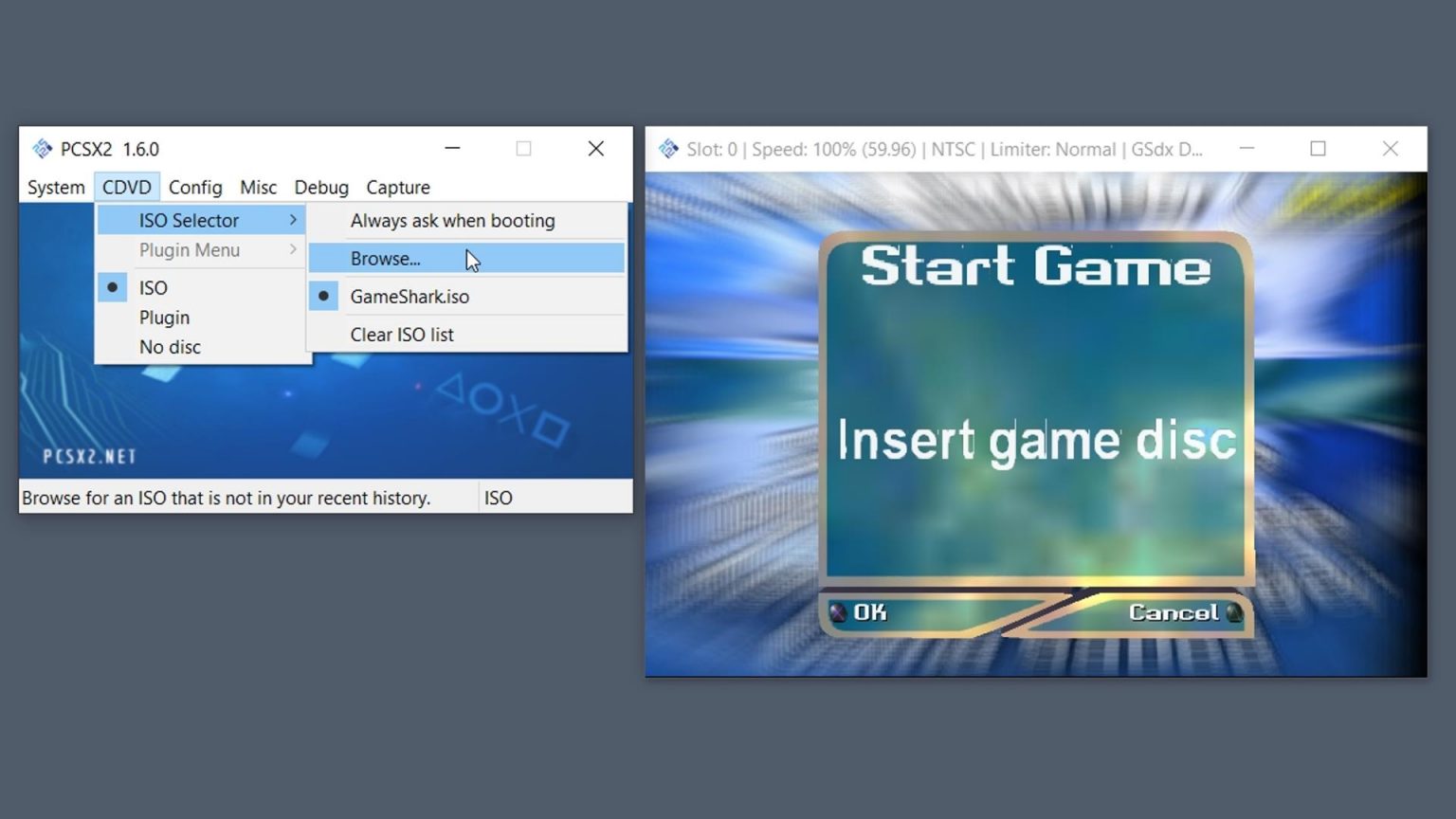Open the Config menu

194,187
